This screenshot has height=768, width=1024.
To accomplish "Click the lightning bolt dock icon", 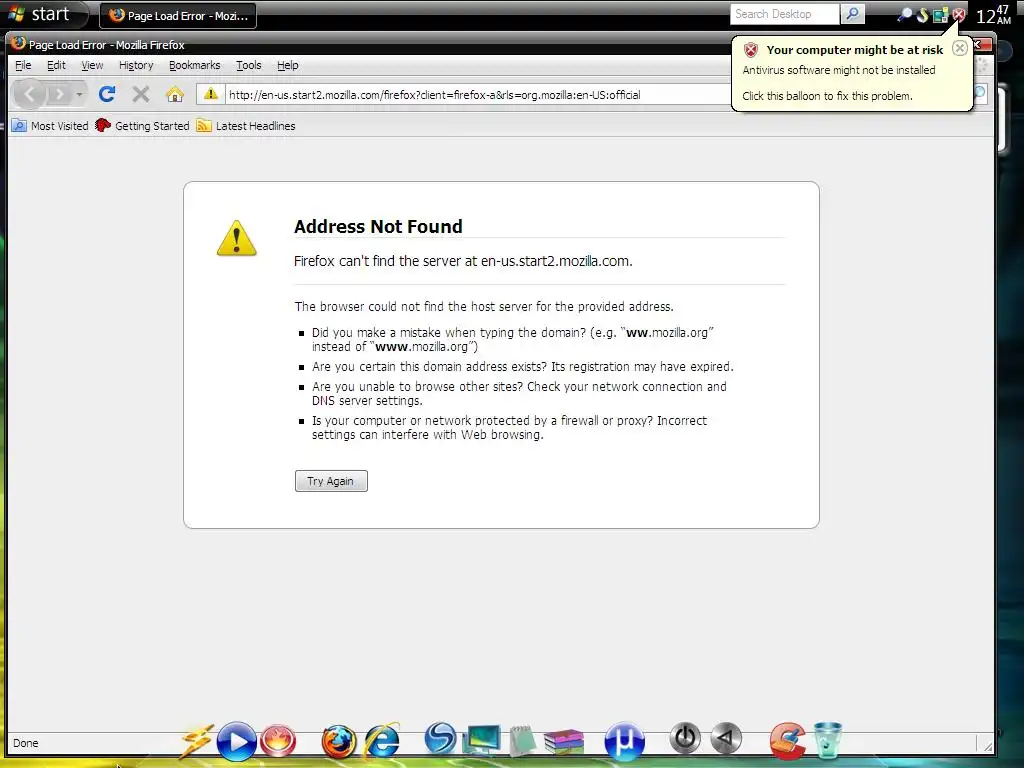I will pos(197,742).
